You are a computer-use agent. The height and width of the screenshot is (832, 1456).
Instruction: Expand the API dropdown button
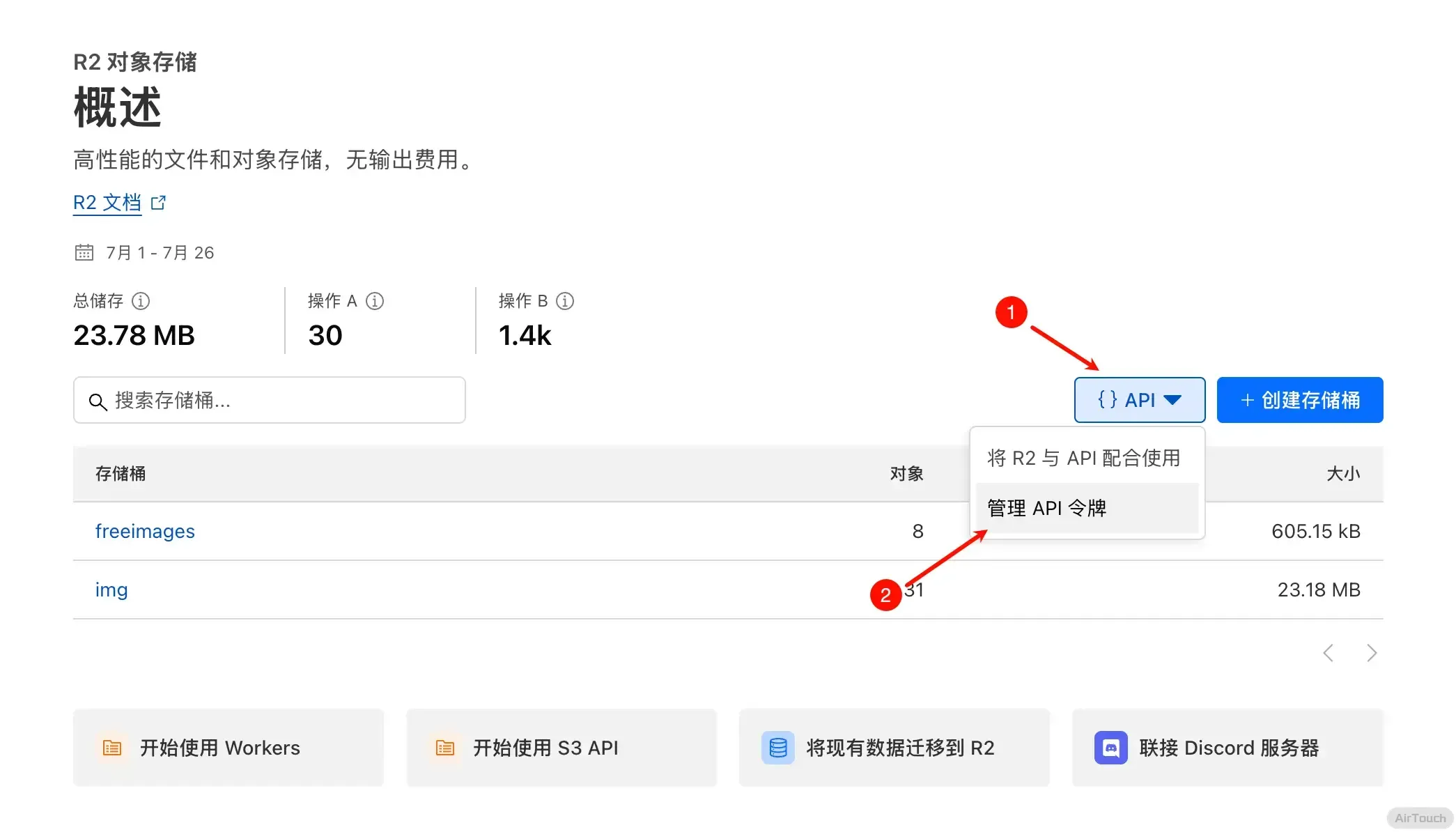pyautogui.click(x=1139, y=400)
